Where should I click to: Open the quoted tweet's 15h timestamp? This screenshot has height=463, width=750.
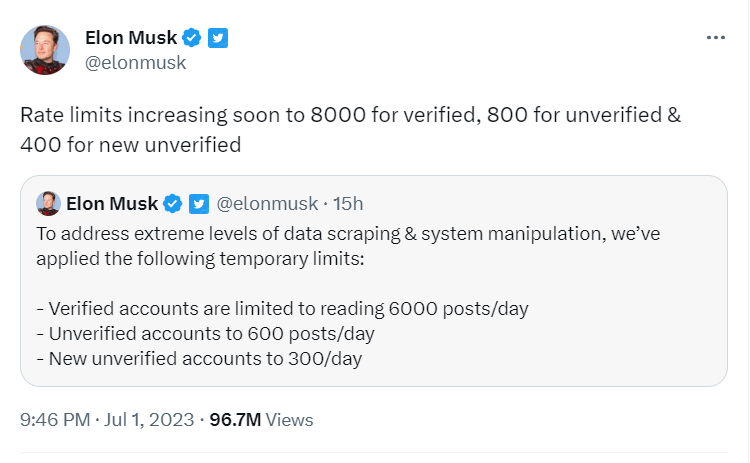pos(348,204)
